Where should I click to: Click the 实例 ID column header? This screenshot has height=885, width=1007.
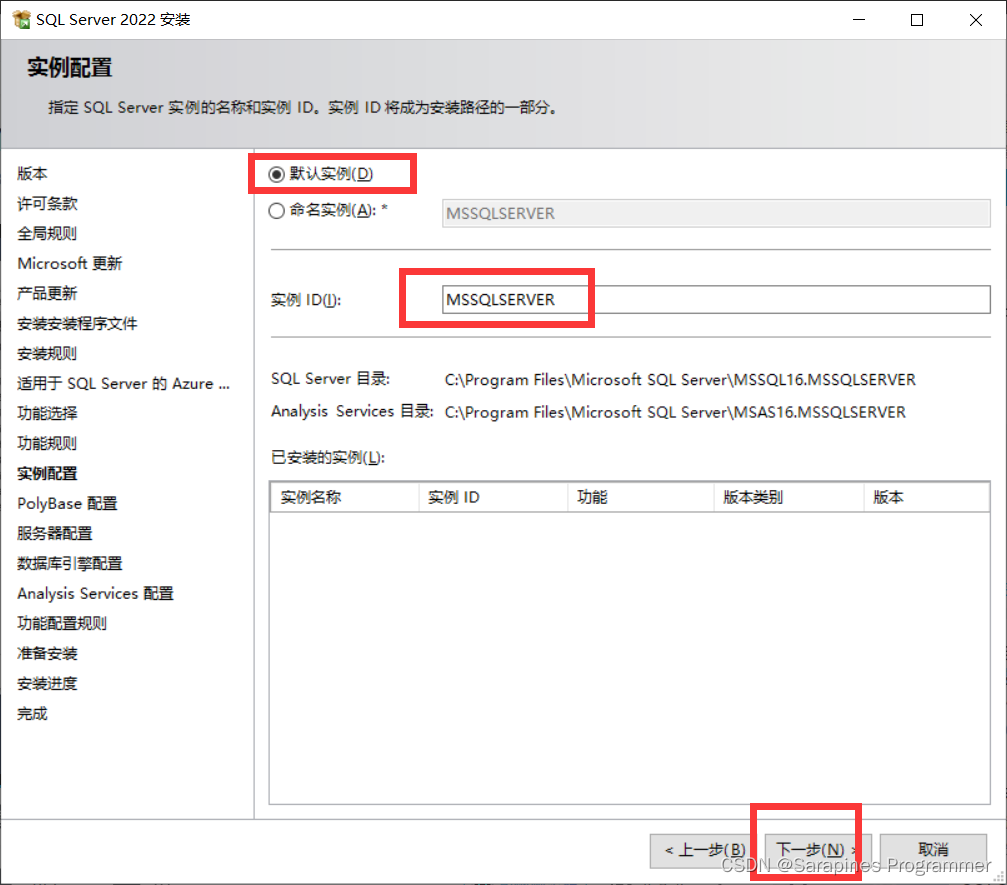[x=493, y=497]
